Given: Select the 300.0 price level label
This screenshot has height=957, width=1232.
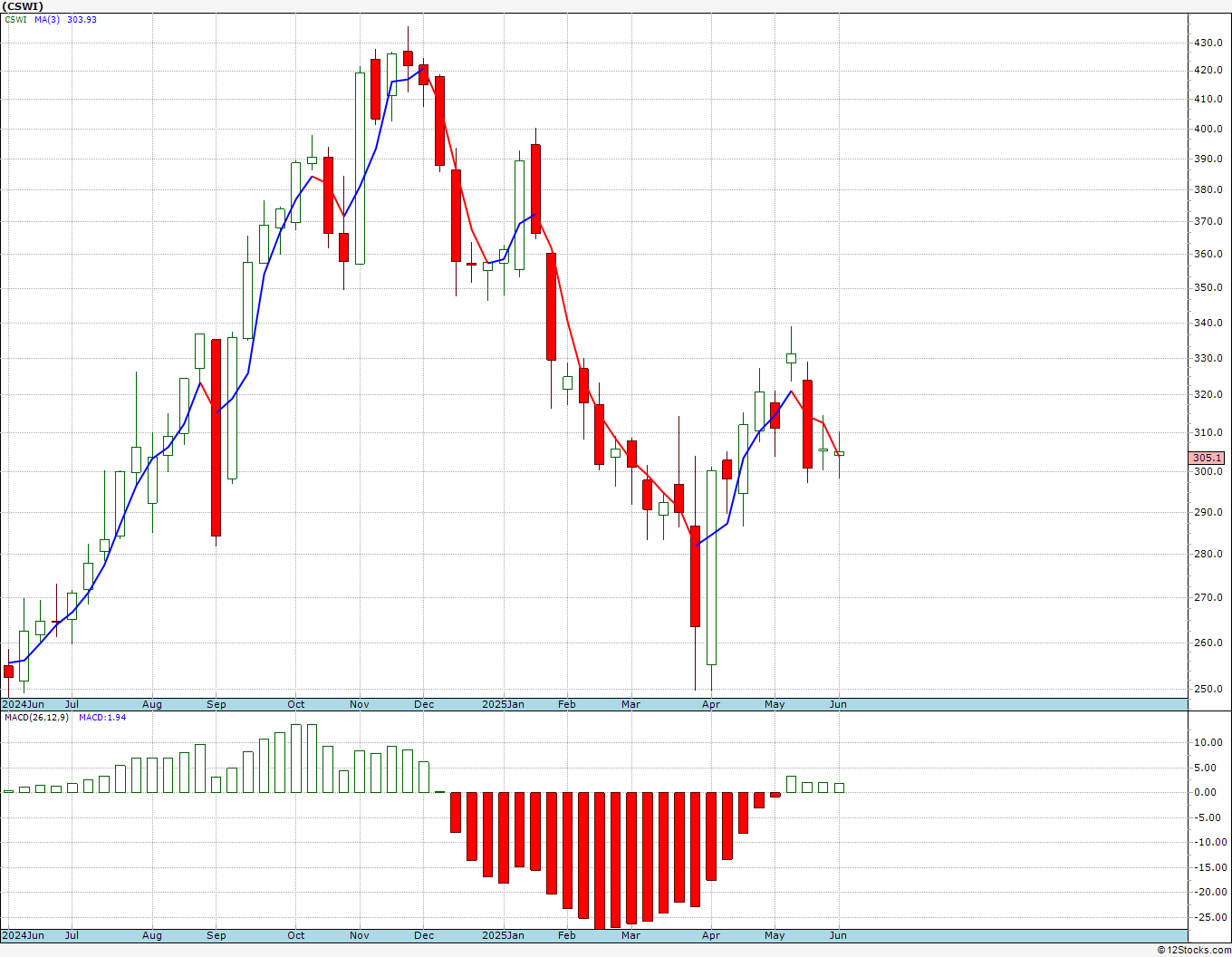Looking at the screenshot, I should pyautogui.click(x=1208, y=472).
